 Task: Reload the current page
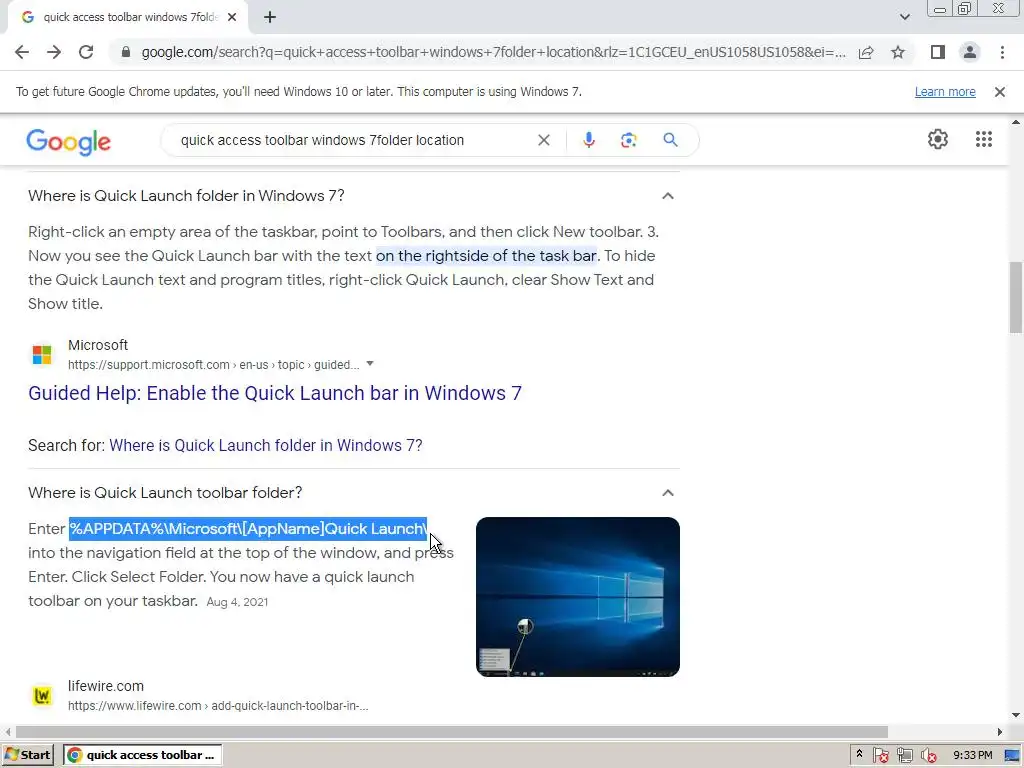pos(86,52)
